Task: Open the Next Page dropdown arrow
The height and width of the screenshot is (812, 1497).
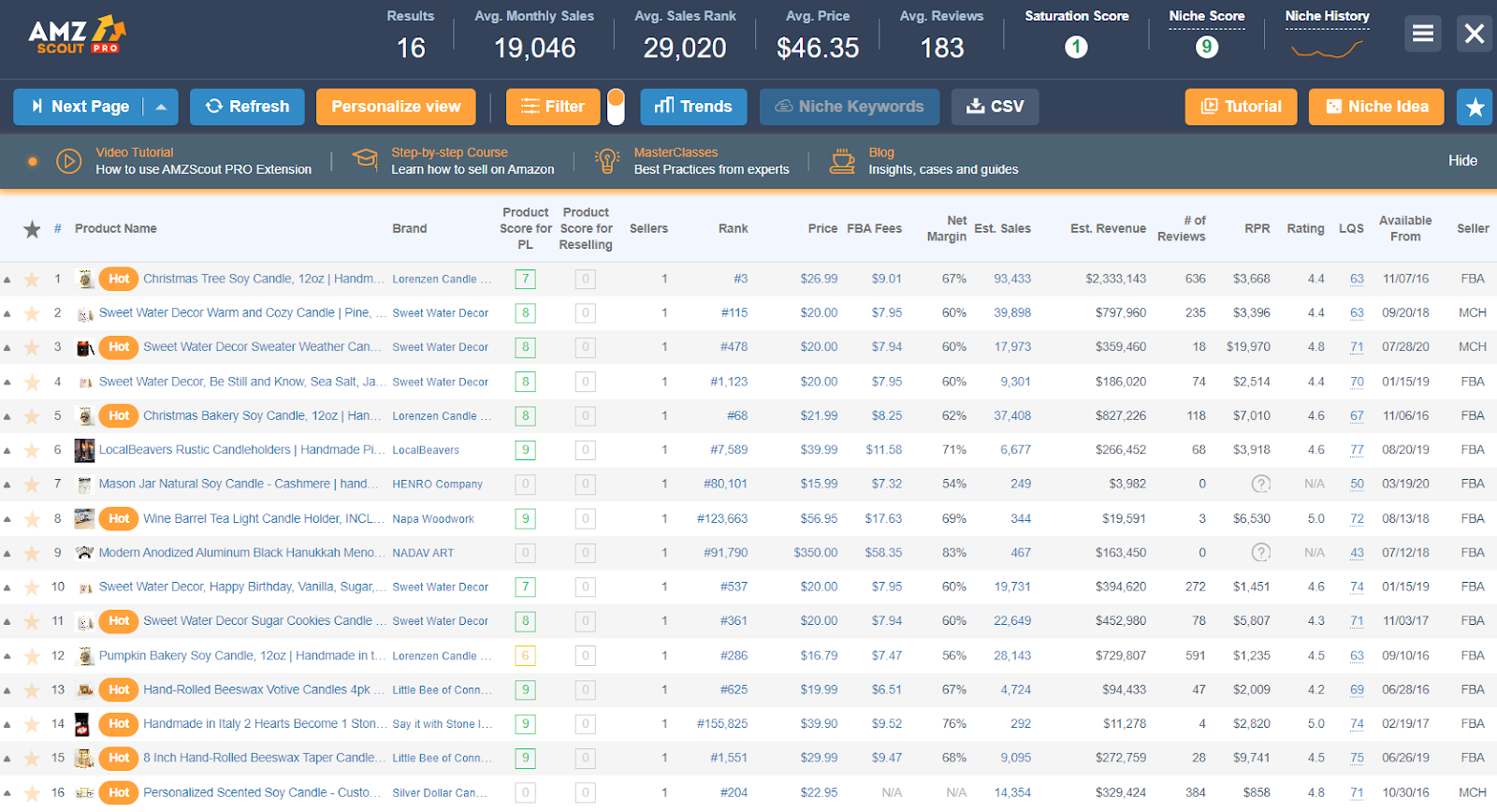Action: pos(161,107)
